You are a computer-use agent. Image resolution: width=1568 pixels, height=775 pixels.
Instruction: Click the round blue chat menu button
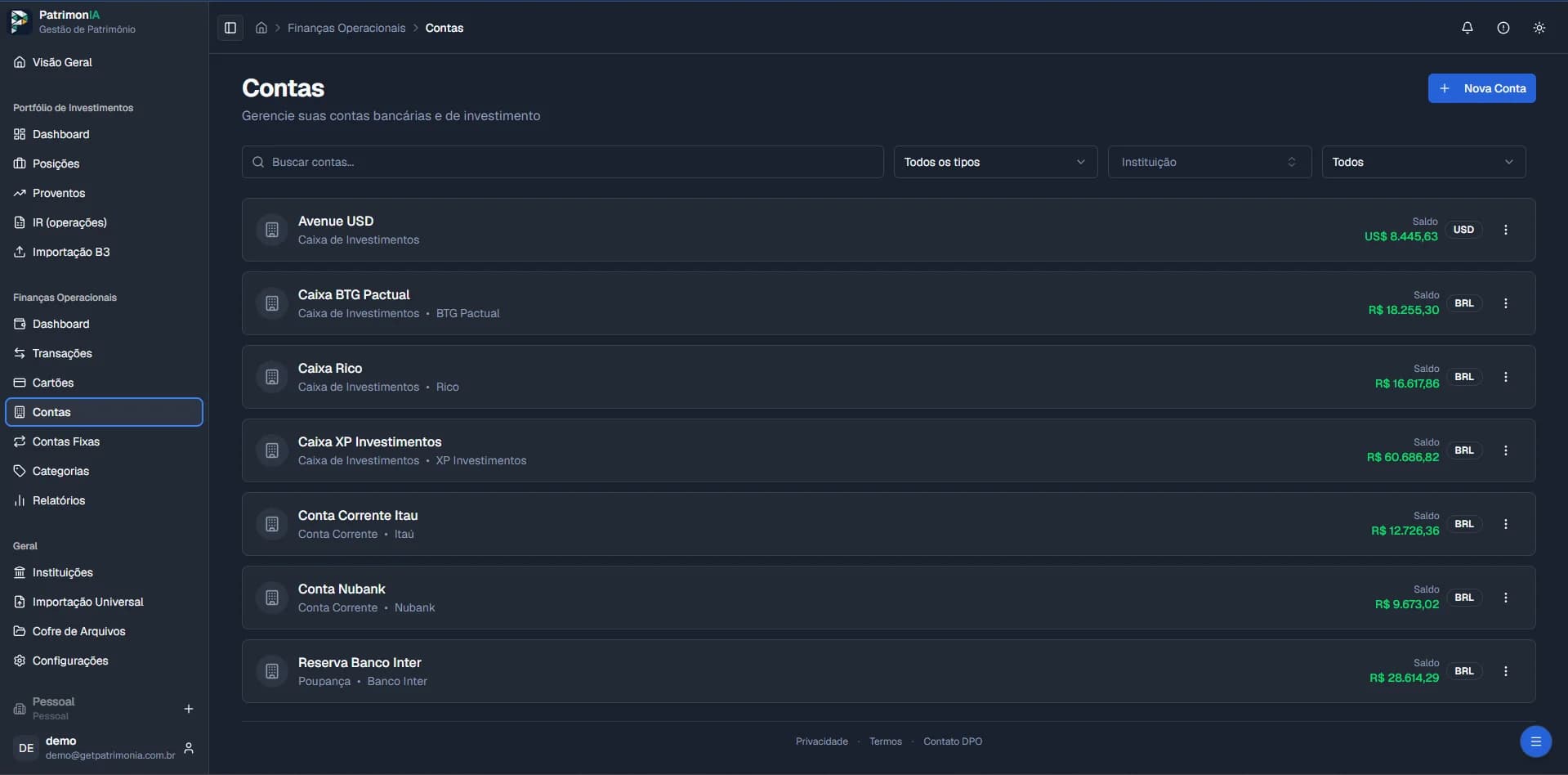pos(1535,741)
